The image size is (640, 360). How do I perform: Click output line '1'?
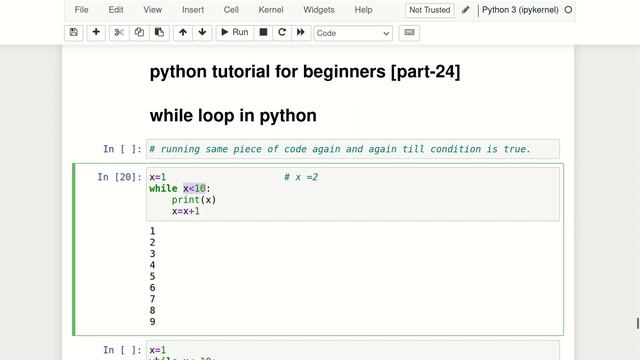(152, 231)
